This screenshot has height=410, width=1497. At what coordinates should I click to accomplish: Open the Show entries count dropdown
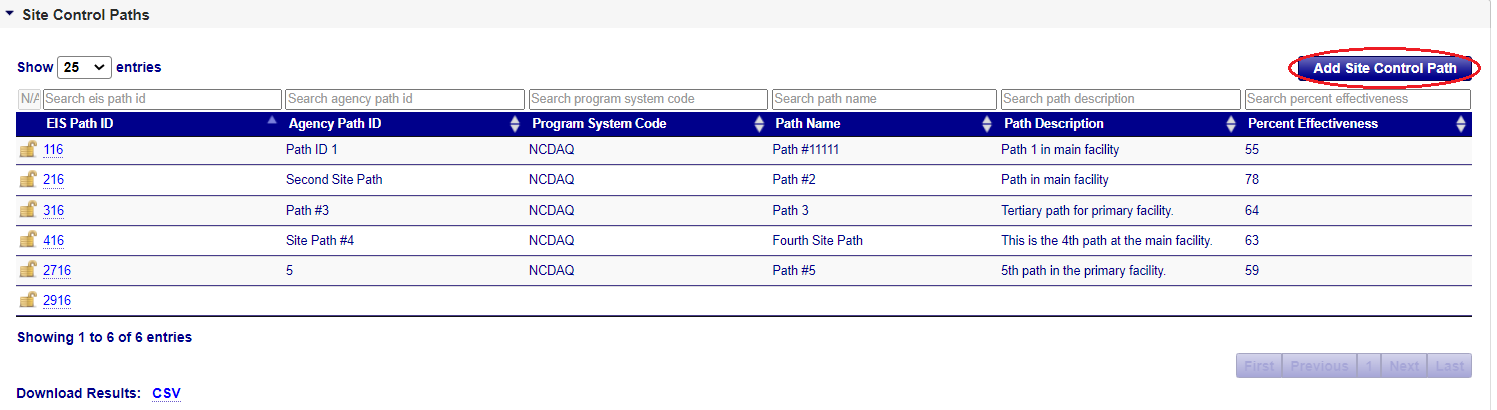(84, 67)
